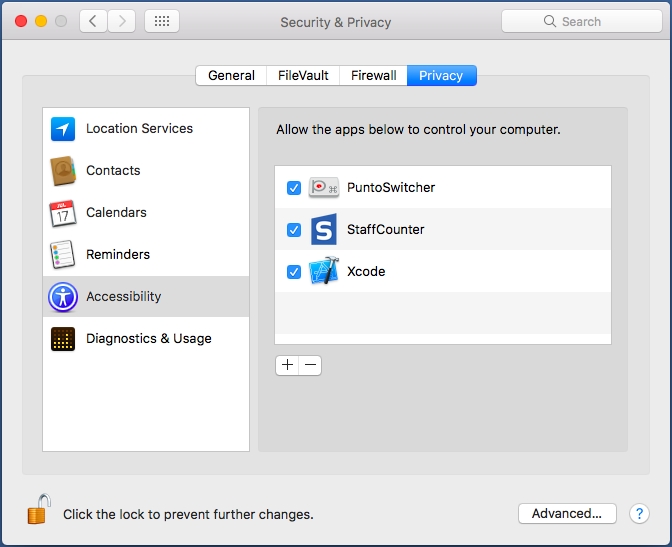Show all preferences with grid button
672x547 pixels.
point(162,21)
